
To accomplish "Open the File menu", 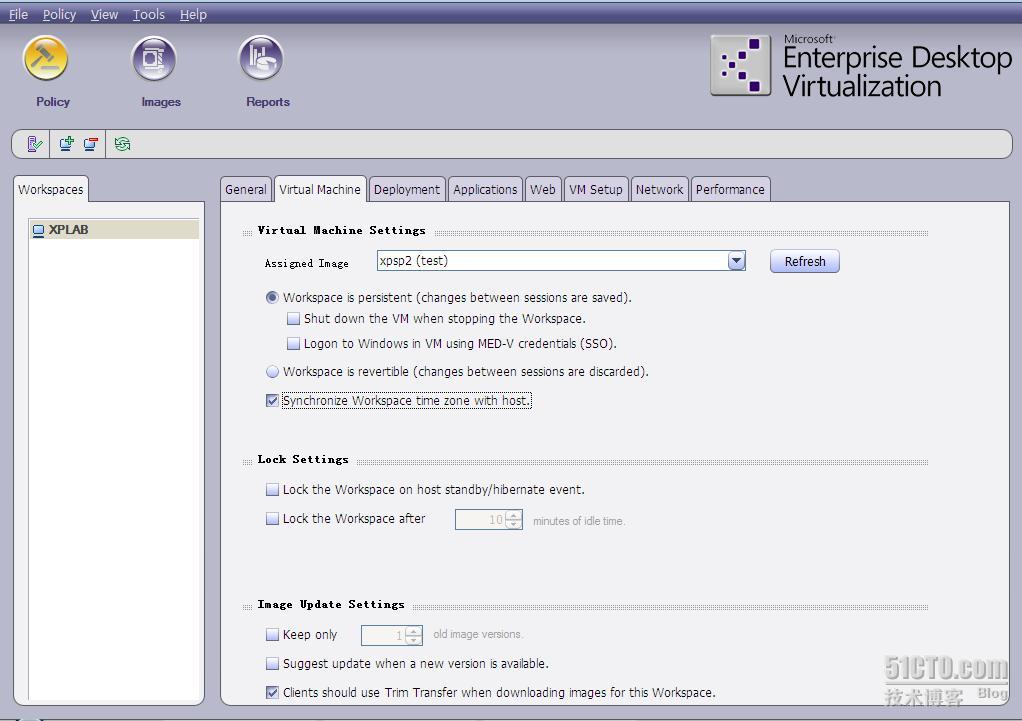I will pos(18,14).
